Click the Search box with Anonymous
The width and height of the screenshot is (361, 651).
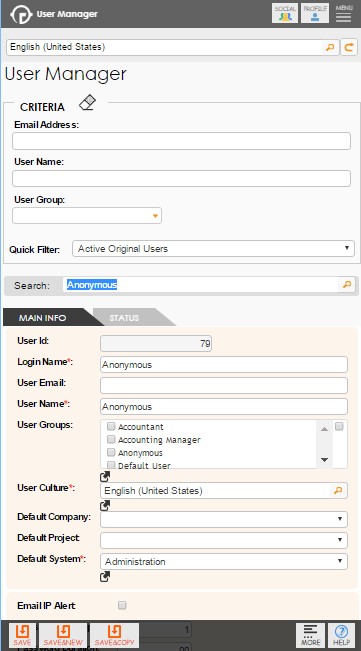201,285
